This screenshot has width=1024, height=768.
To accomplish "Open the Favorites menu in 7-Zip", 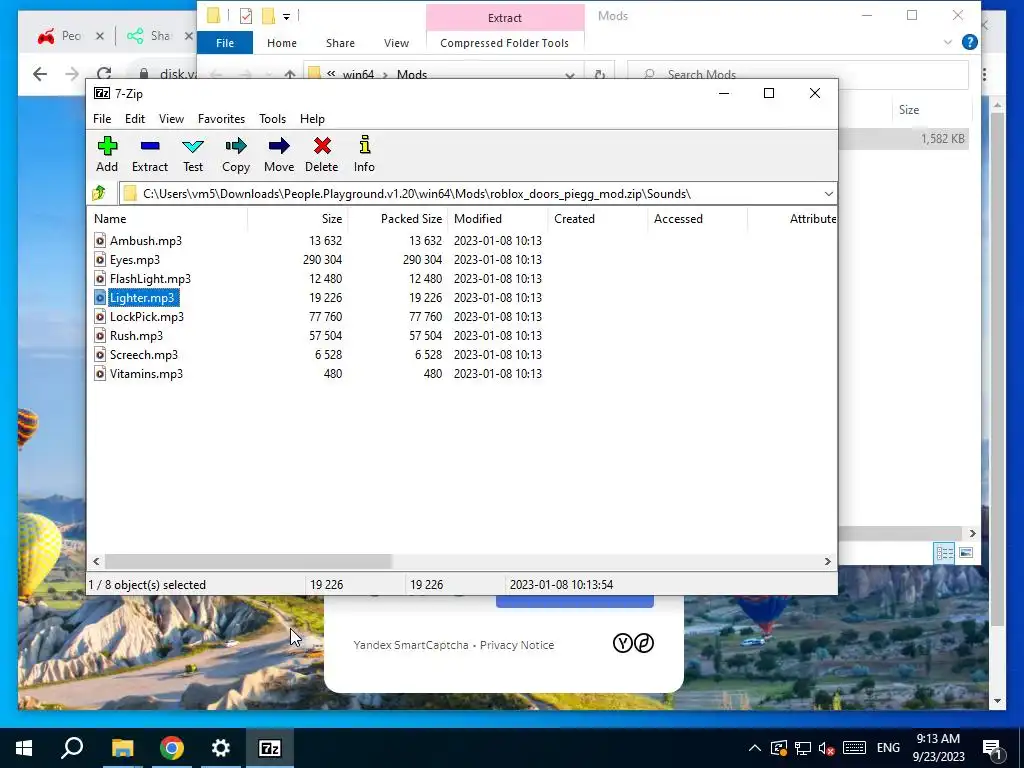I will pyautogui.click(x=221, y=119).
